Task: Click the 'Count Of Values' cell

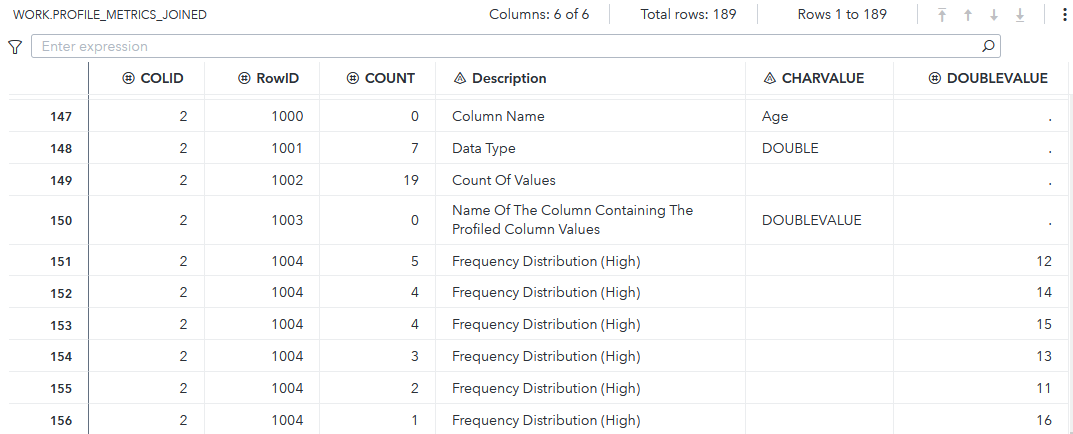Action: (x=503, y=180)
